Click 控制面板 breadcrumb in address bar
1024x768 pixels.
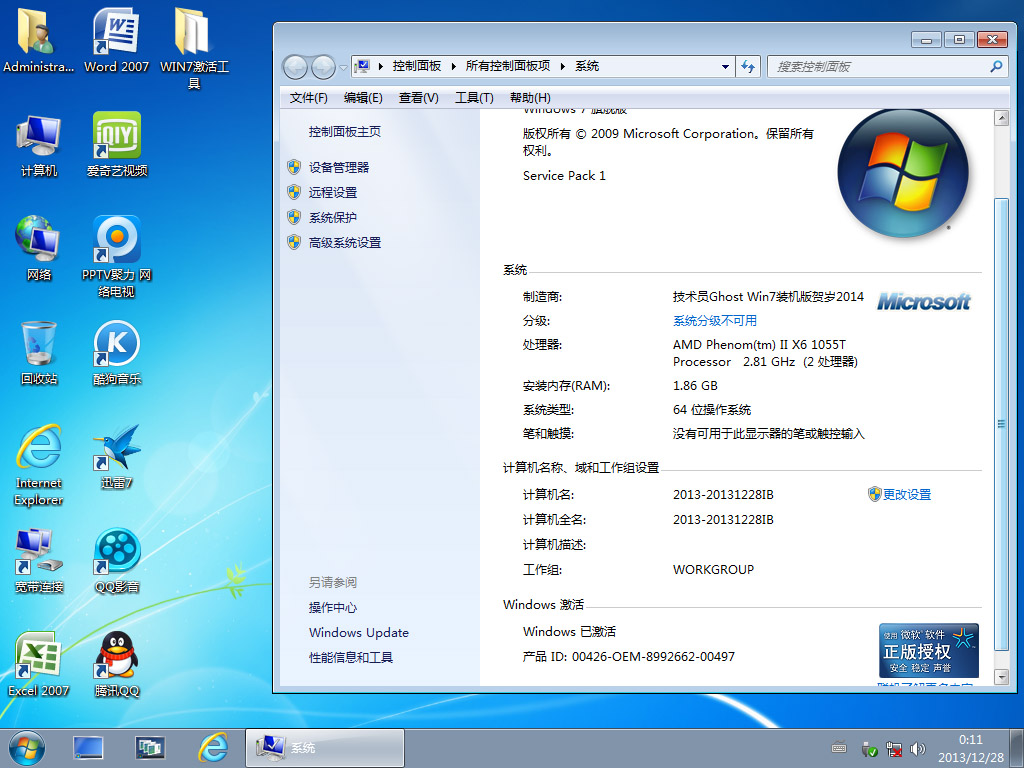pos(417,66)
